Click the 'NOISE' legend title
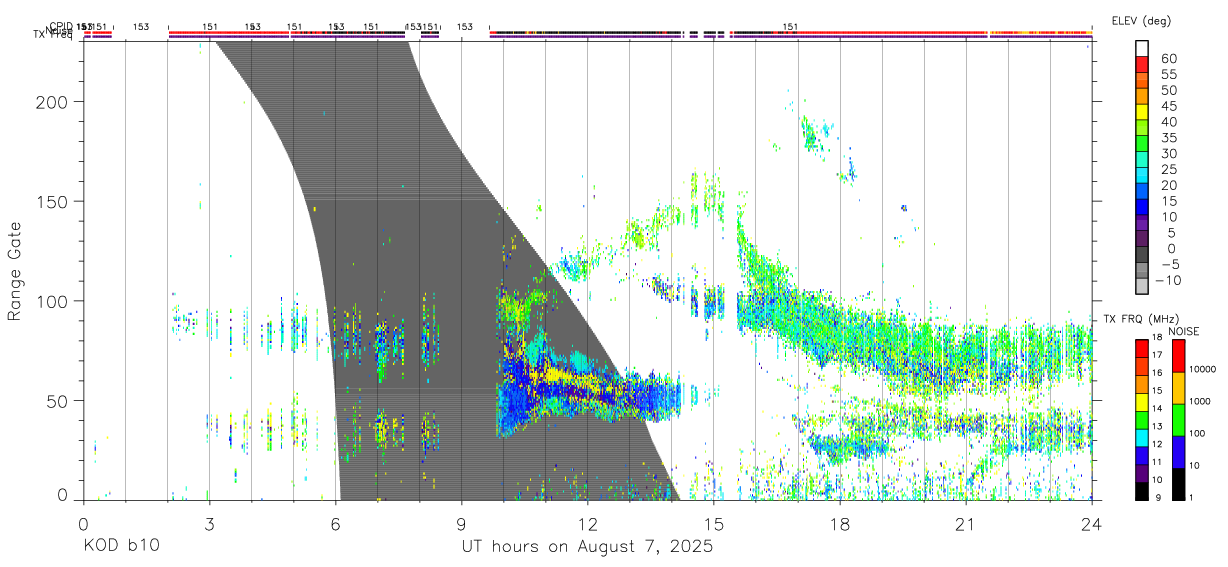 [1183, 331]
